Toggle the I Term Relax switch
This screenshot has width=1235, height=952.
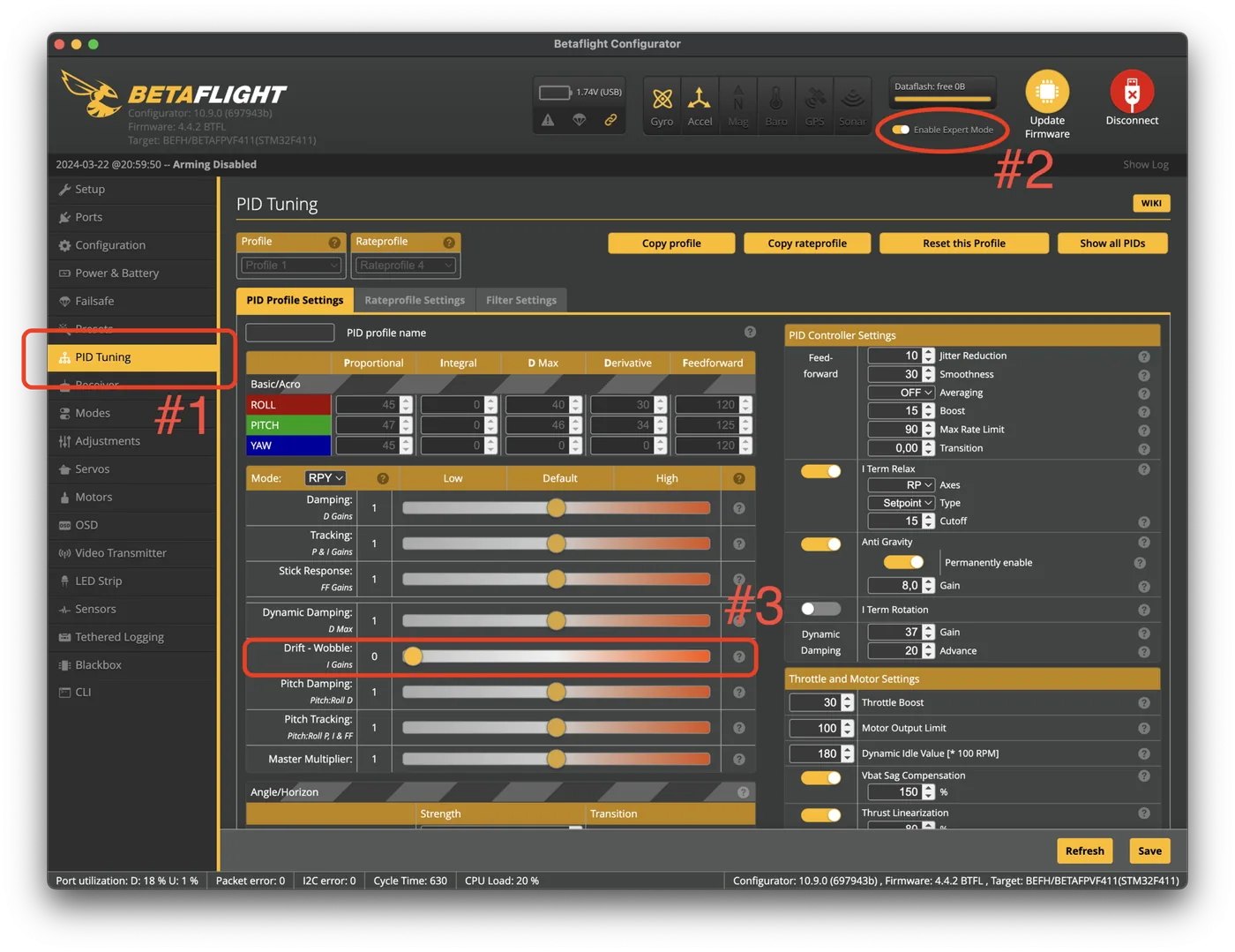(820, 471)
